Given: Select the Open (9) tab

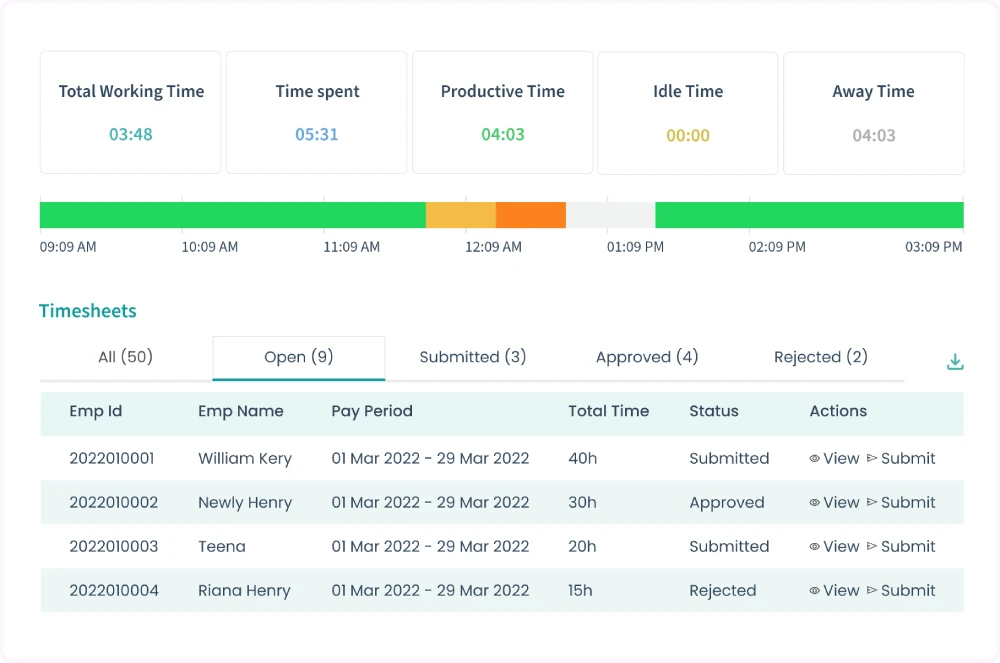Looking at the screenshot, I should click(x=298, y=357).
